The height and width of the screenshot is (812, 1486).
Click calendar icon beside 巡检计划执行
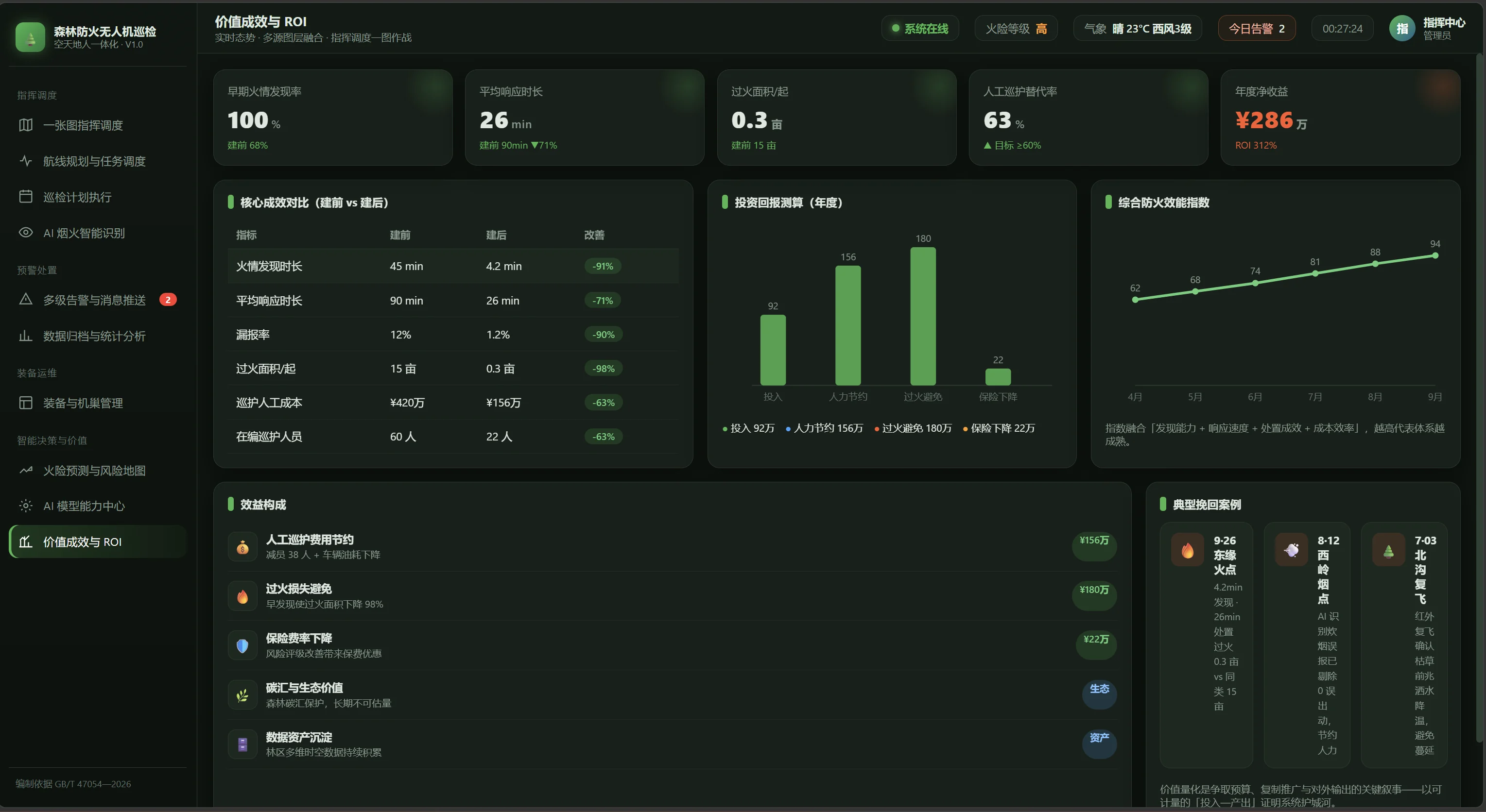25,197
